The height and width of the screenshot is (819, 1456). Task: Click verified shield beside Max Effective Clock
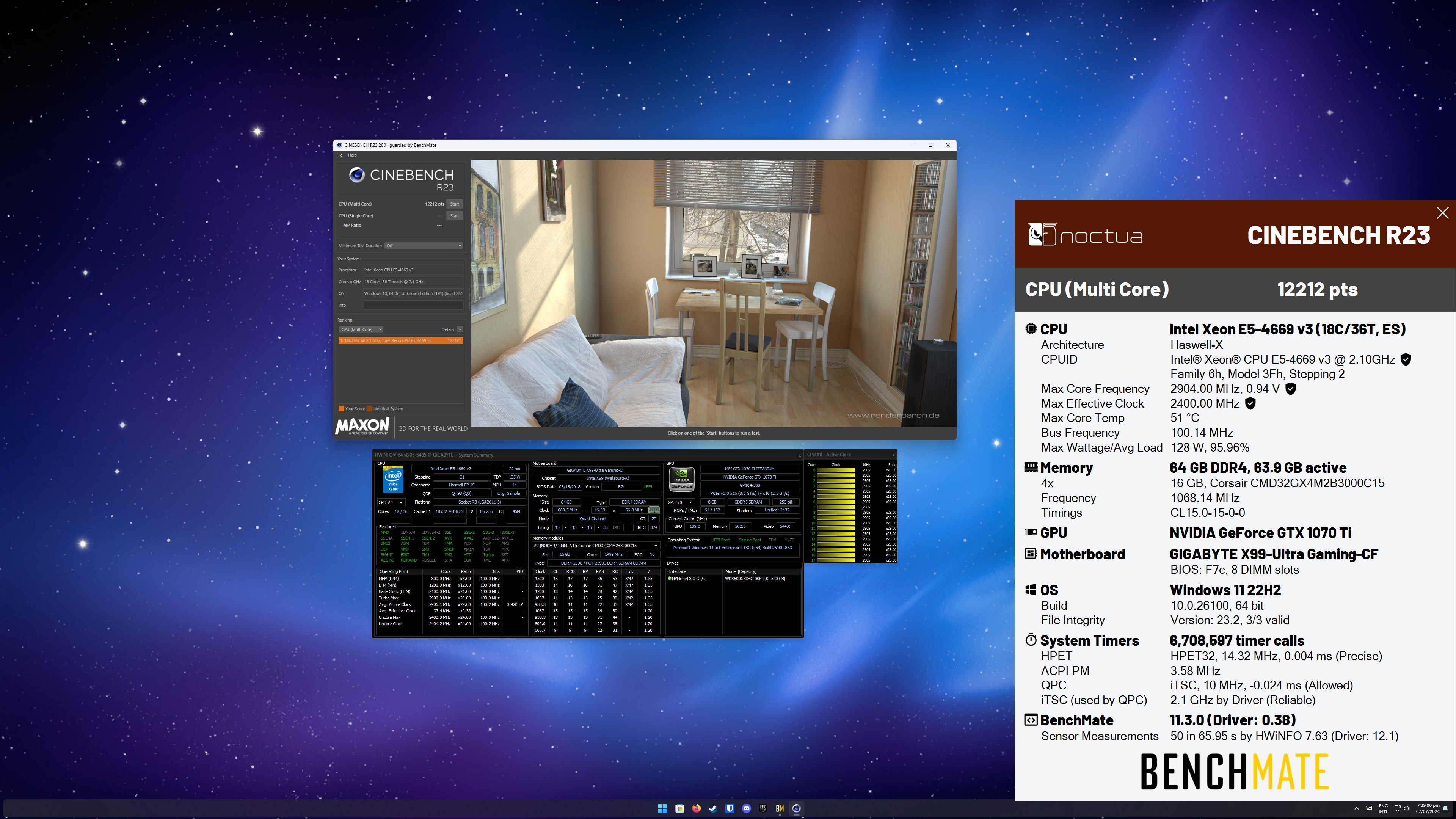(1250, 403)
